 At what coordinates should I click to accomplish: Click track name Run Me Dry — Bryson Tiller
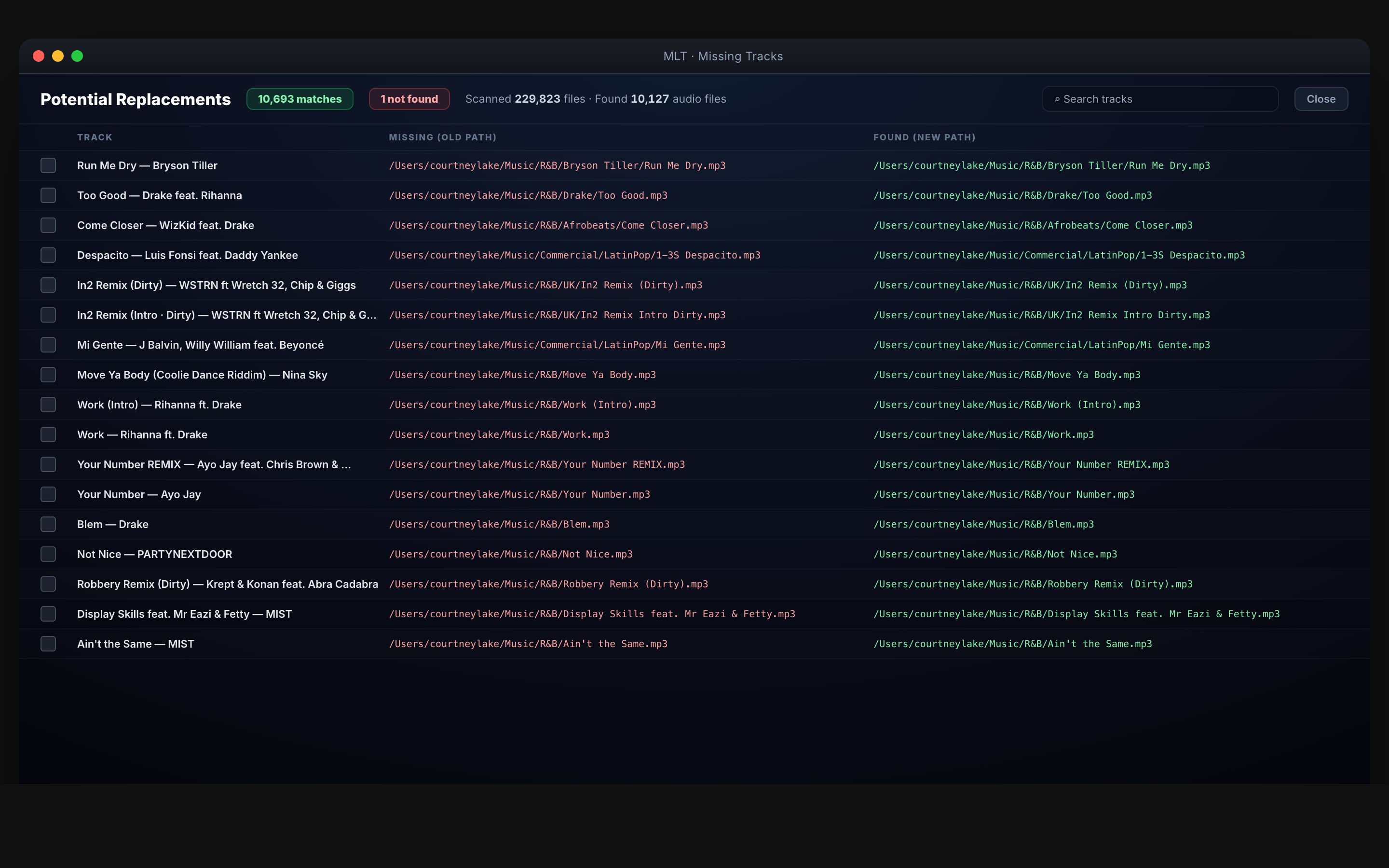[147, 165]
